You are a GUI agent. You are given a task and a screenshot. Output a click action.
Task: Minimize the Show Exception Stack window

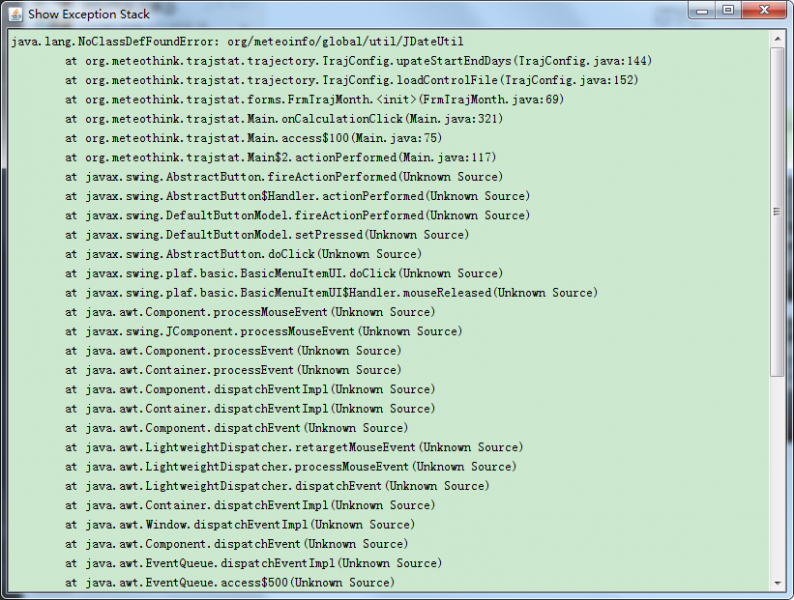[703, 11]
